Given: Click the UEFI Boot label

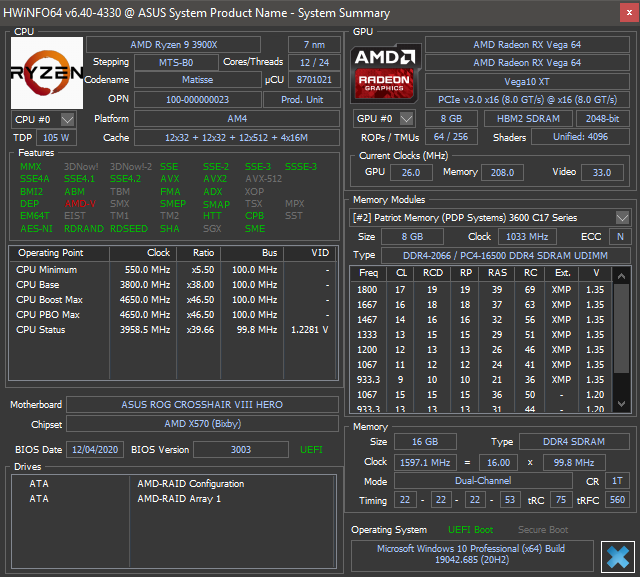Looking at the screenshot, I should click(x=470, y=530).
